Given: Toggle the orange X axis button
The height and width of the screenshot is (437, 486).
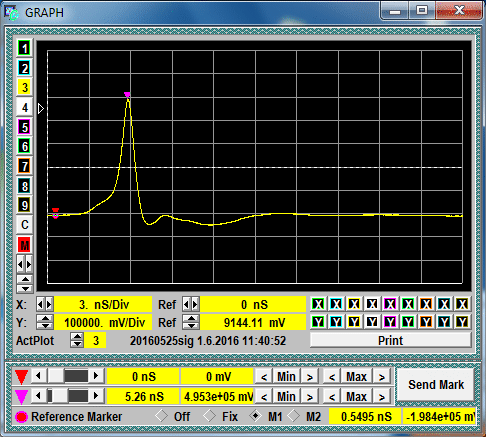Looking at the screenshot, I should coord(426,304).
